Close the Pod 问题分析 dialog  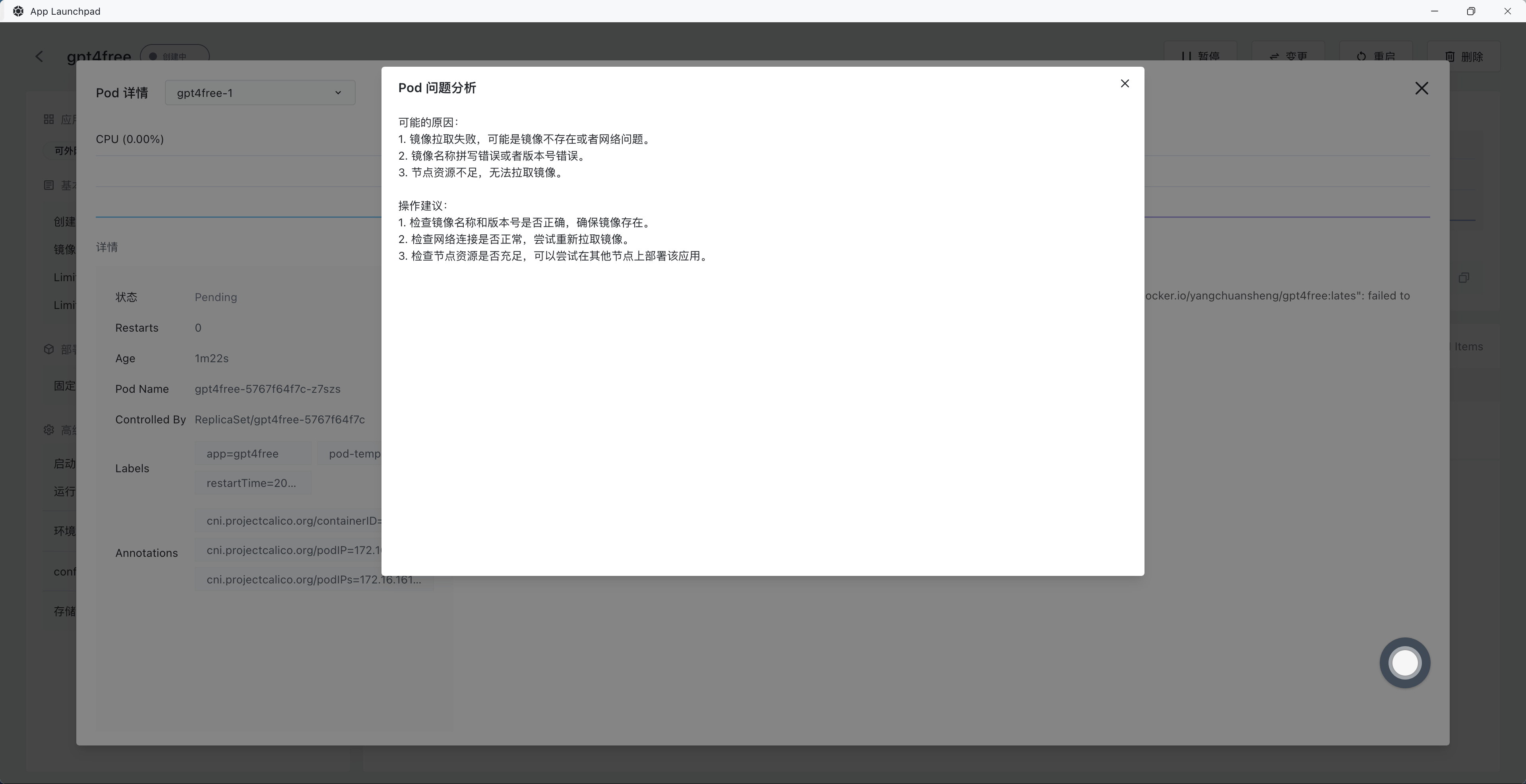tap(1124, 83)
